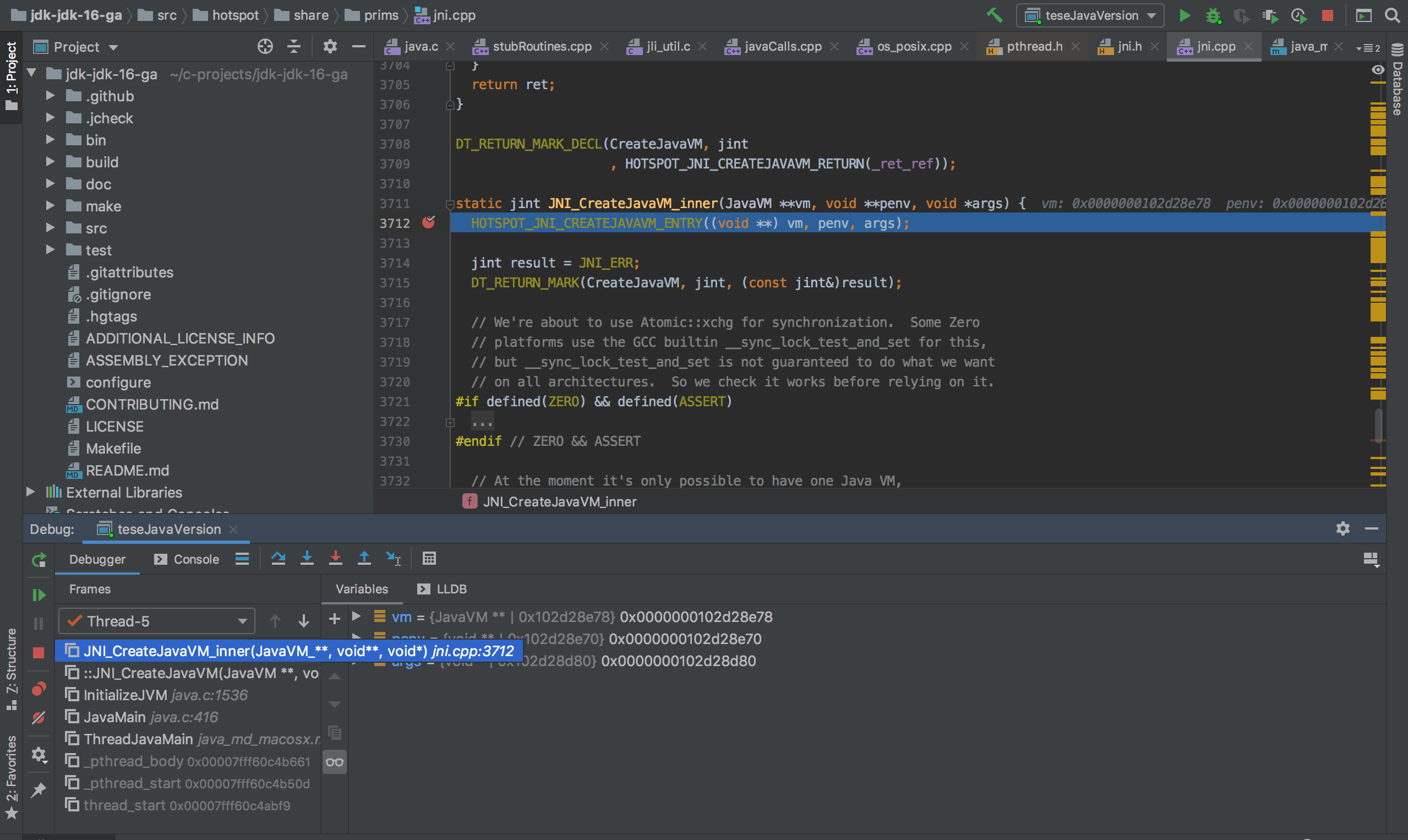
Task: Open the teseJavaVersion run configuration dropdown
Action: pyautogui.click(x=1089, y=15)
